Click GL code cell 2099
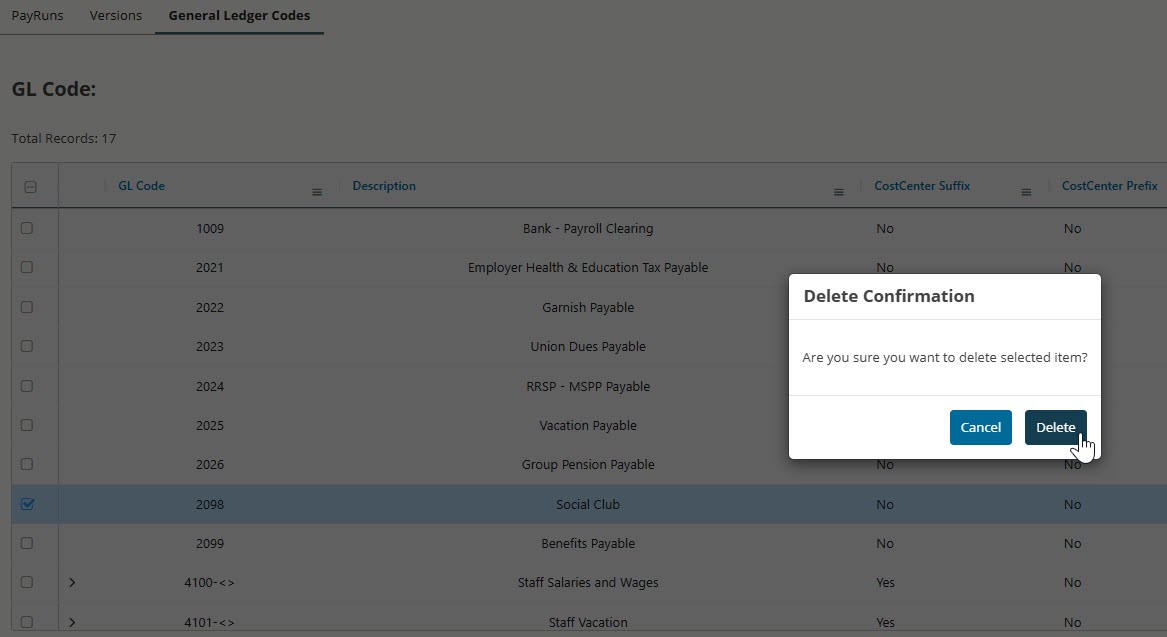The image size is (1167, 637). [x=210, y=543]
